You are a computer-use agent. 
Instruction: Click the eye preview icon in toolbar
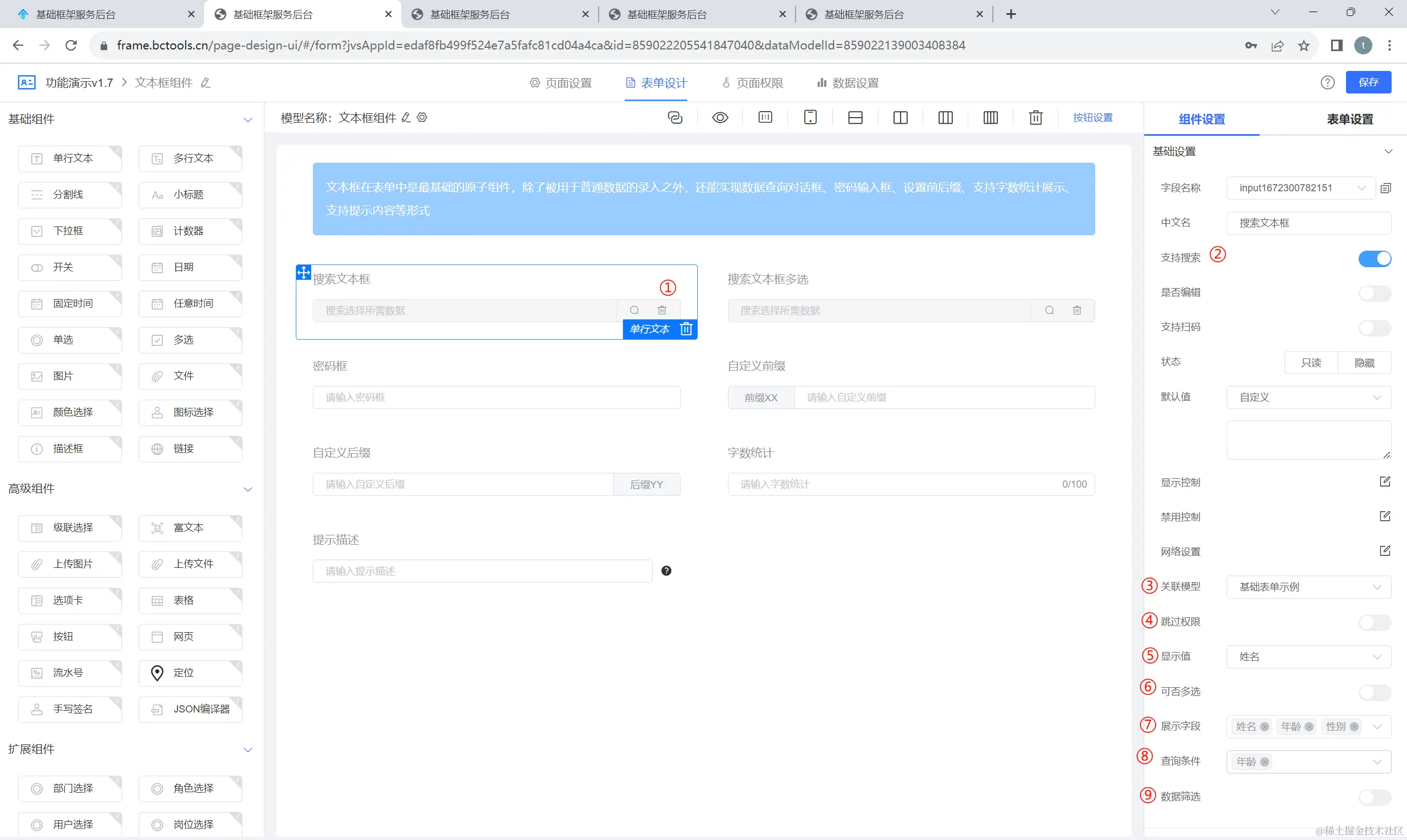[720, 118]
